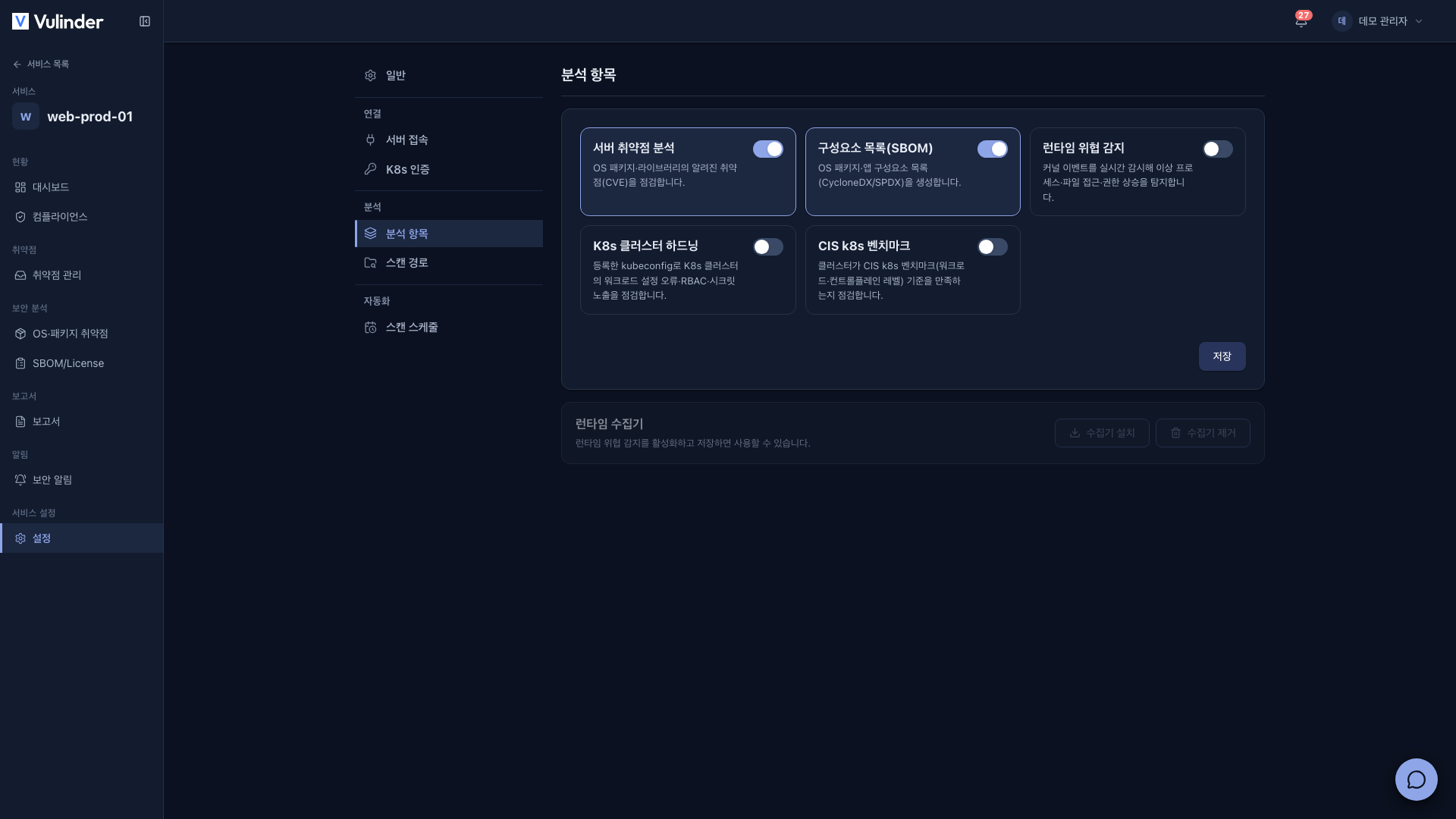Click the 수집기 설치 button
Viewport: 1456px width, 819px height.
(1102, 433)
